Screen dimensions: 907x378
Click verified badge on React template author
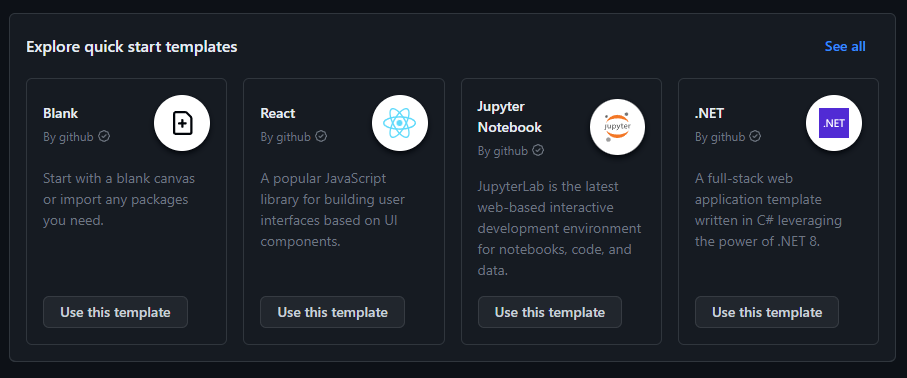click(x=321, y=137)
